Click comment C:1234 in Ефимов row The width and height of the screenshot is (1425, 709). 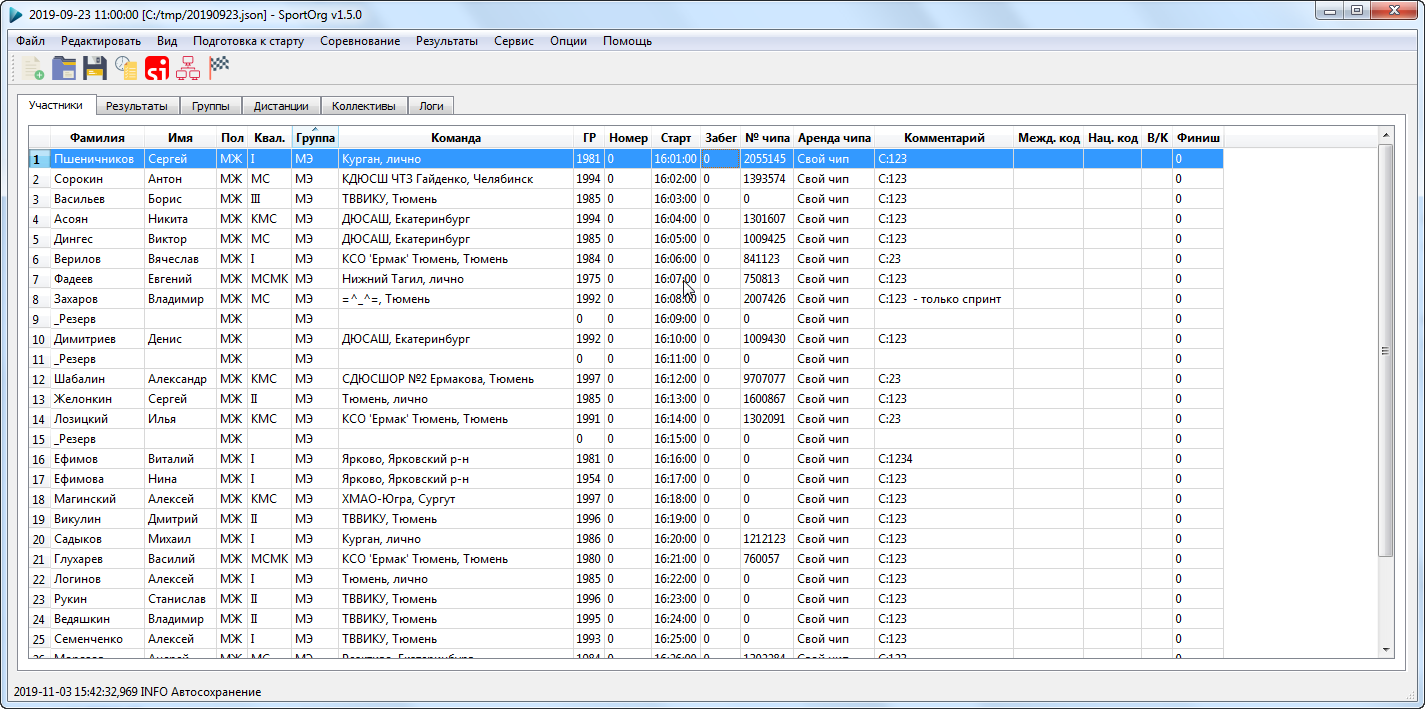[x=944, y=459]
